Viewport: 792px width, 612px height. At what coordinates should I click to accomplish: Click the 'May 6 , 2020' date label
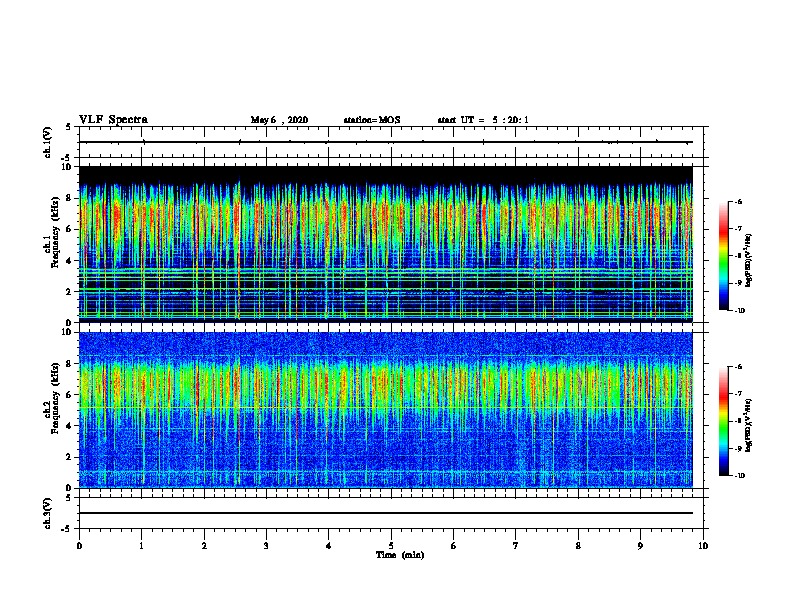pyautogui.click(x=279, y=120)
